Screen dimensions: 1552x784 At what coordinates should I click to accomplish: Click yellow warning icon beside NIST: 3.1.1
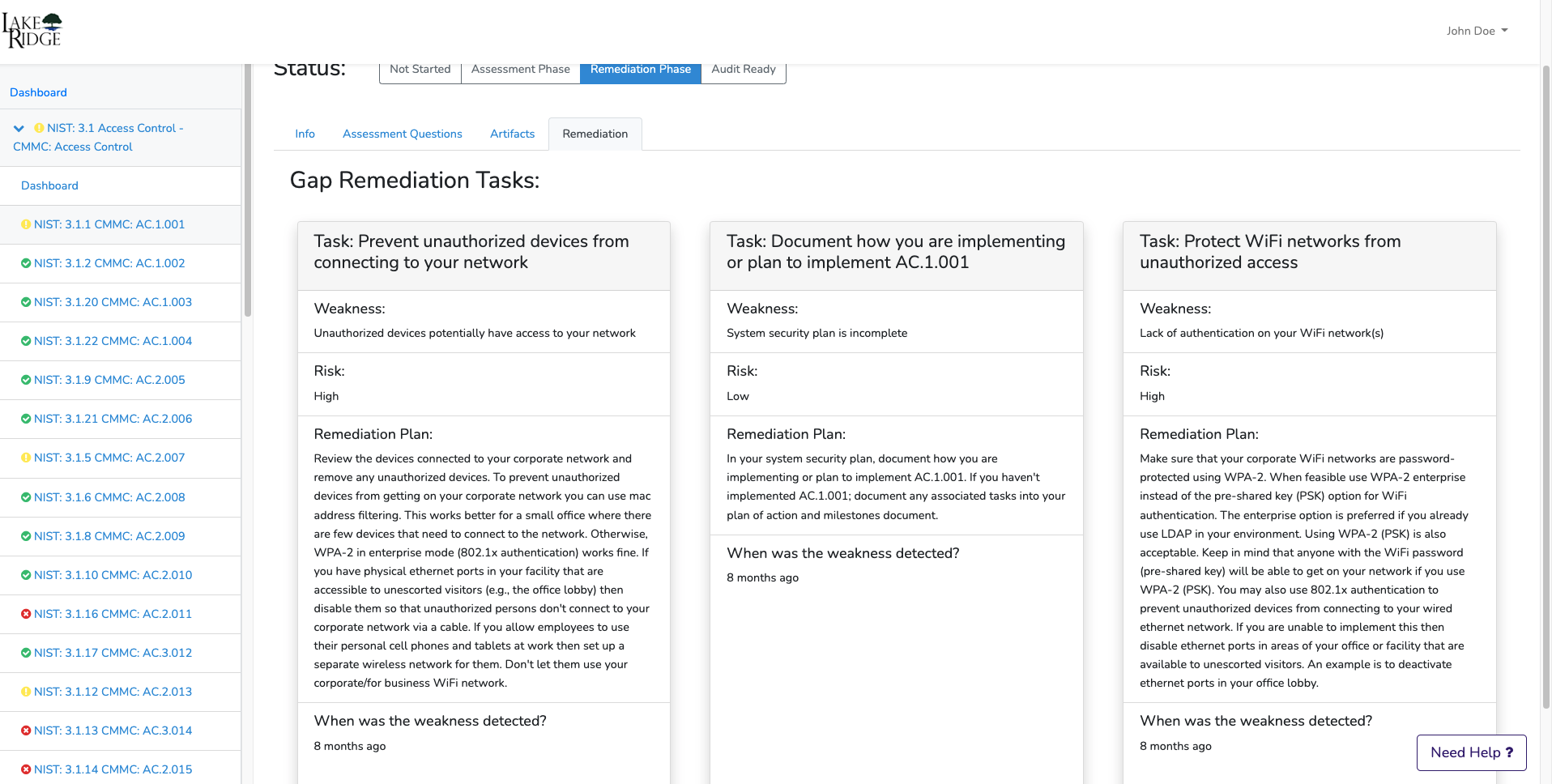tap(26, 224)
